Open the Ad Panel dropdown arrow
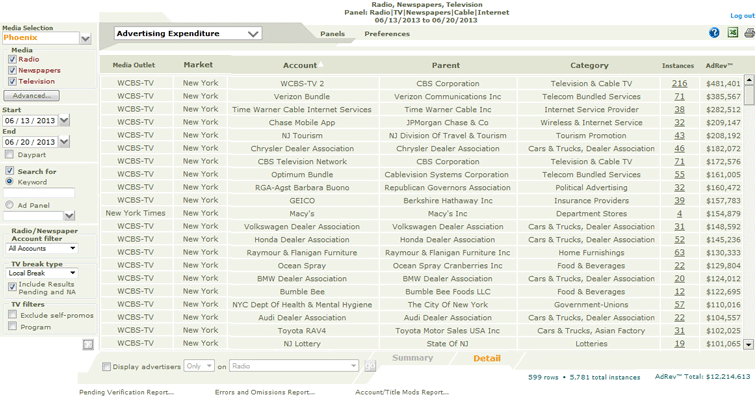 [69, 216]
